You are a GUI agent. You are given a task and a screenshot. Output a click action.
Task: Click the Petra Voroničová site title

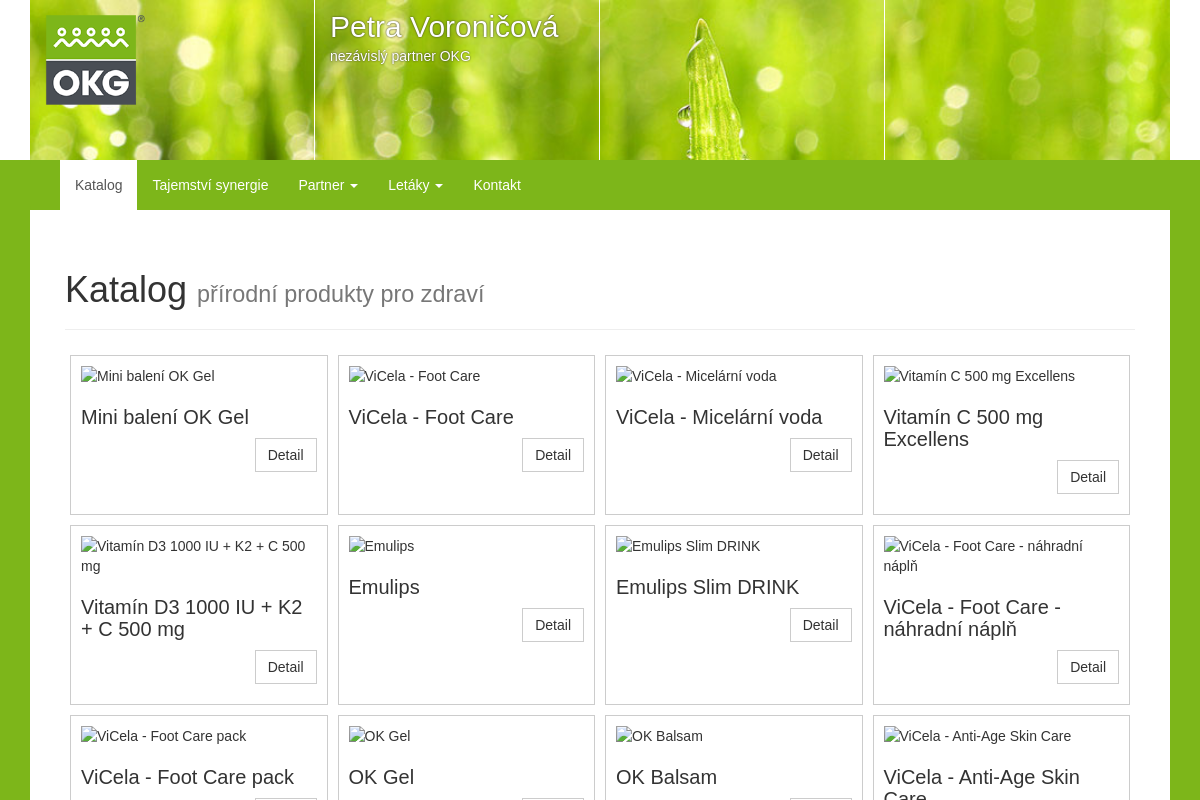pos(444,27)
